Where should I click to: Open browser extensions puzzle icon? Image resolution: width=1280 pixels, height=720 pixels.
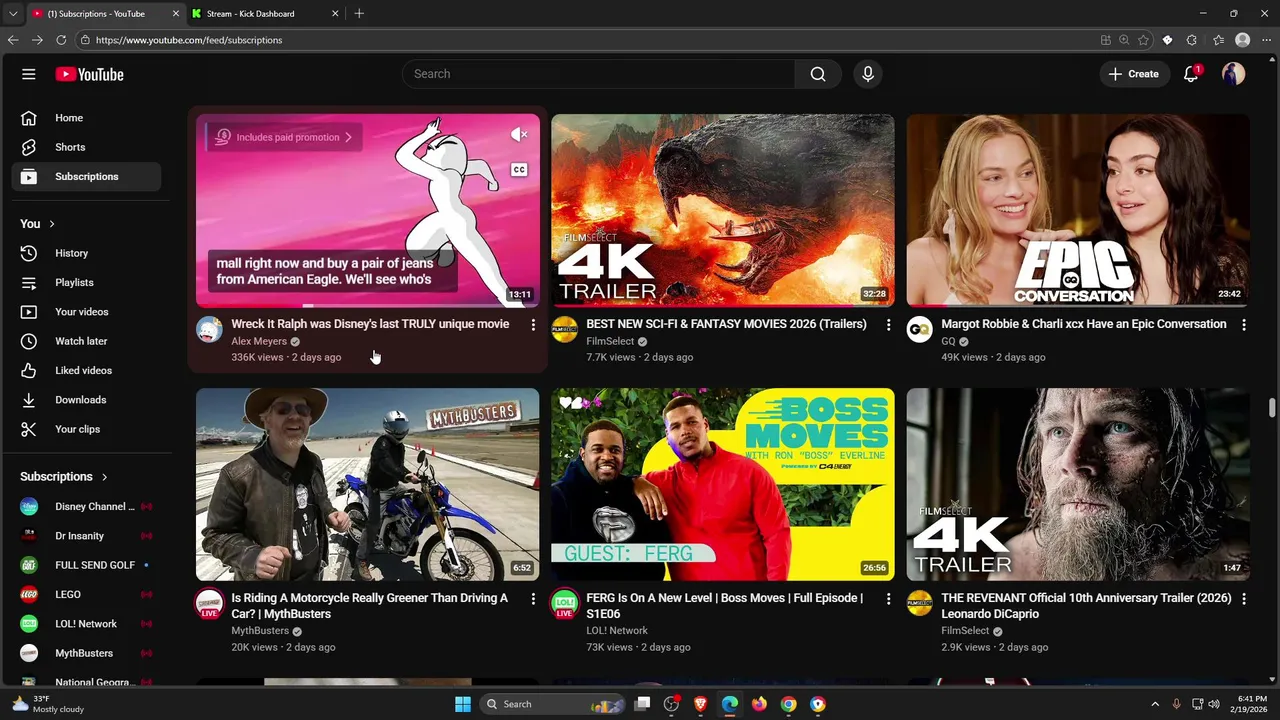point(1191,40)
